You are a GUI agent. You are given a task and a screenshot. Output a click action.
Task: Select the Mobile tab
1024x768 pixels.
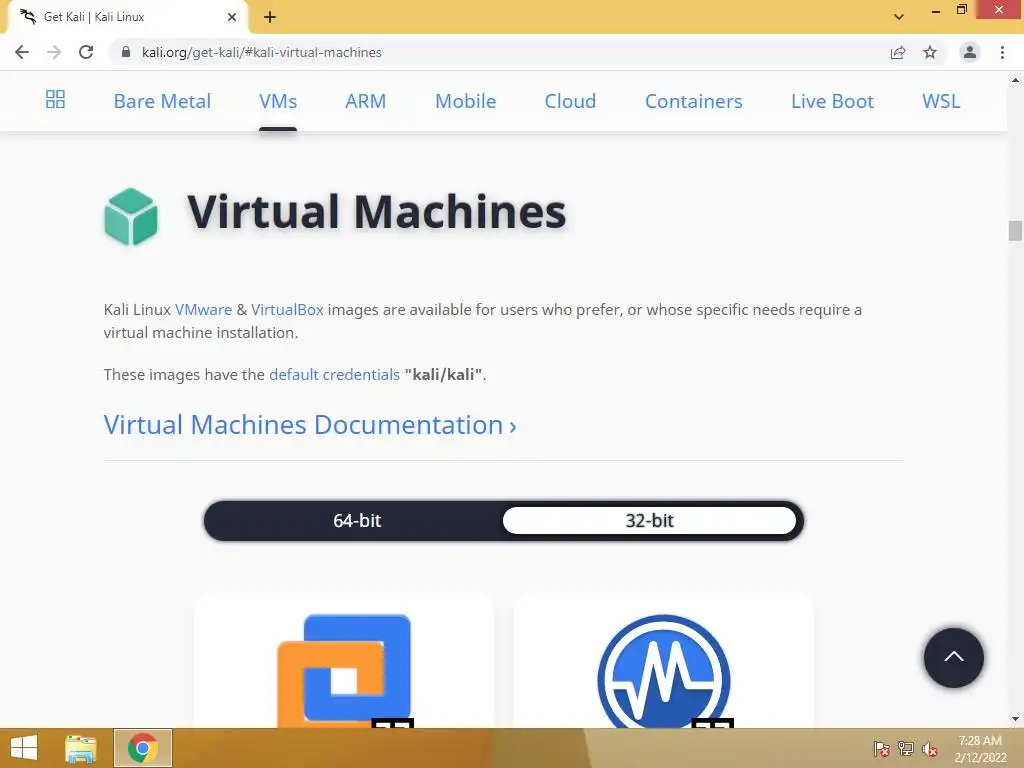pos(466,101)
